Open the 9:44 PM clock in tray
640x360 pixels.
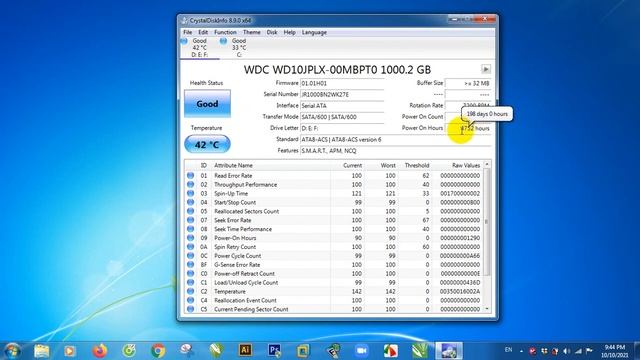615,351
